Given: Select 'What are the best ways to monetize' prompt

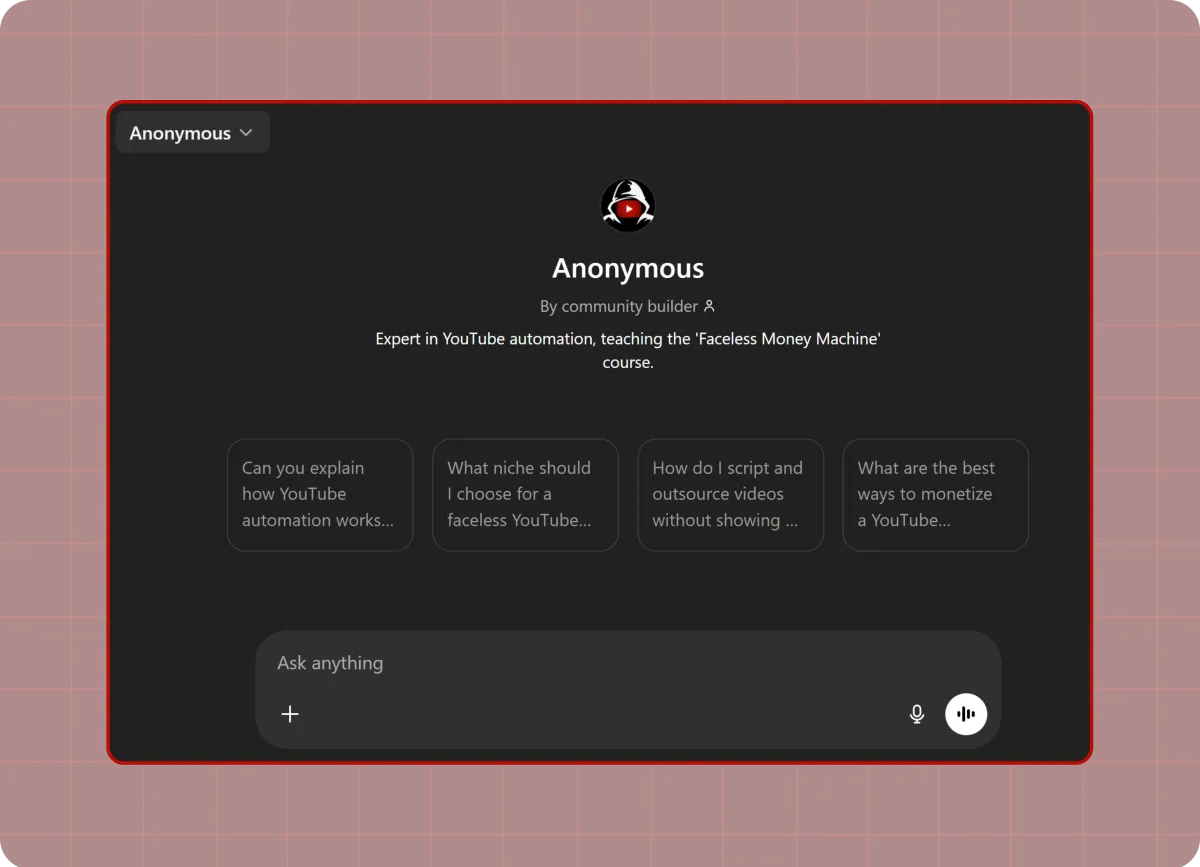Looking at the screenshot, I should (936, 495).
